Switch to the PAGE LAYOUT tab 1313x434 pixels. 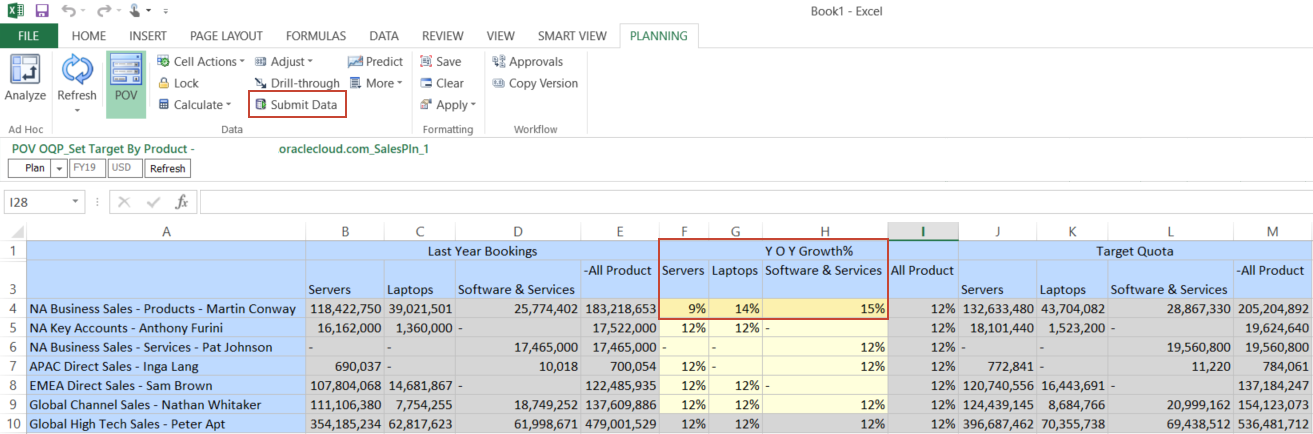(x=226, y=36)
